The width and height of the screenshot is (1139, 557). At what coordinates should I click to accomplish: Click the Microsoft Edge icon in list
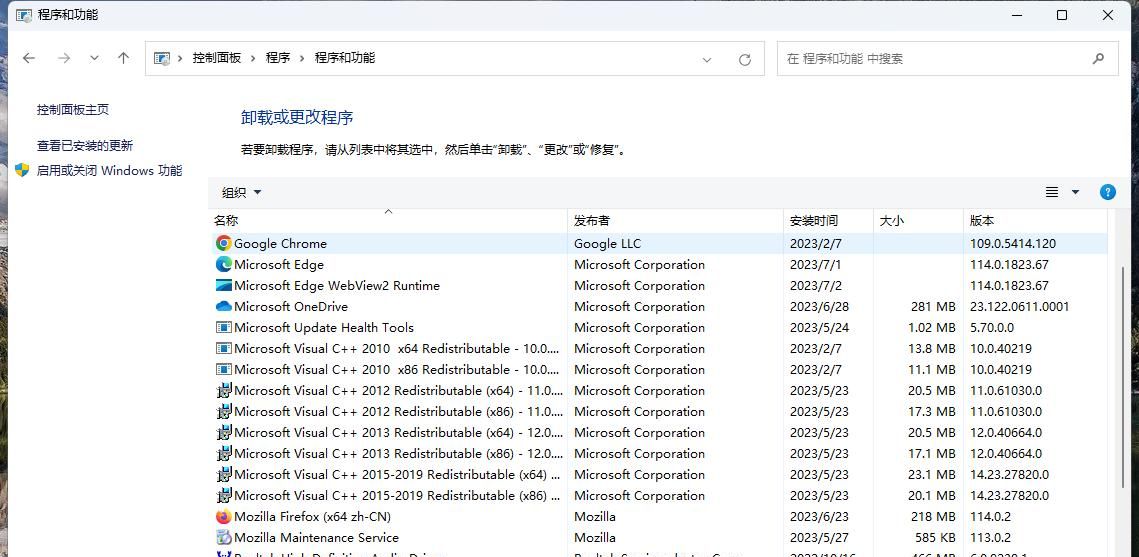224,264
